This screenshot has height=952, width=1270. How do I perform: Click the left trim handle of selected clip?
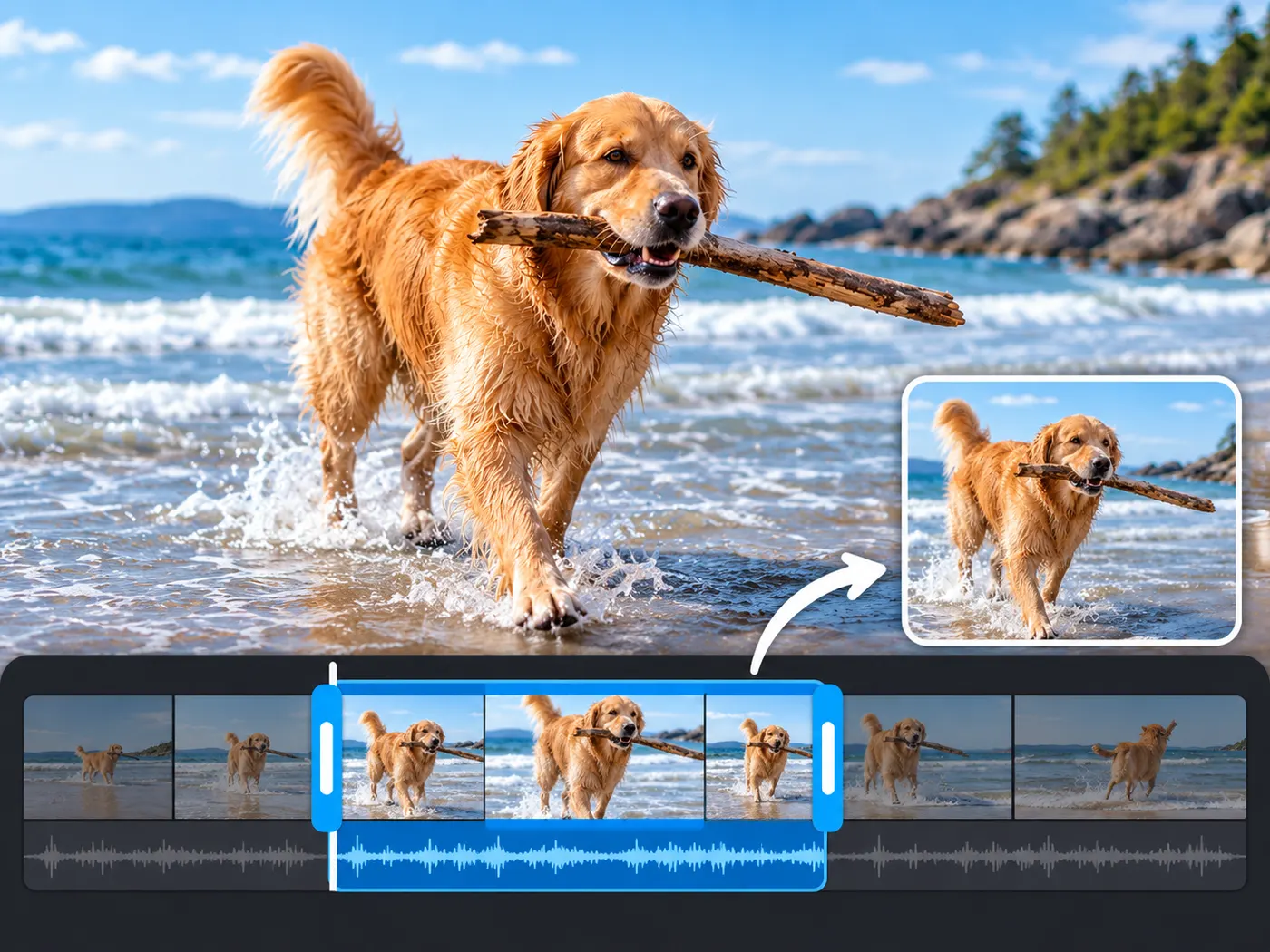(327, 758)
